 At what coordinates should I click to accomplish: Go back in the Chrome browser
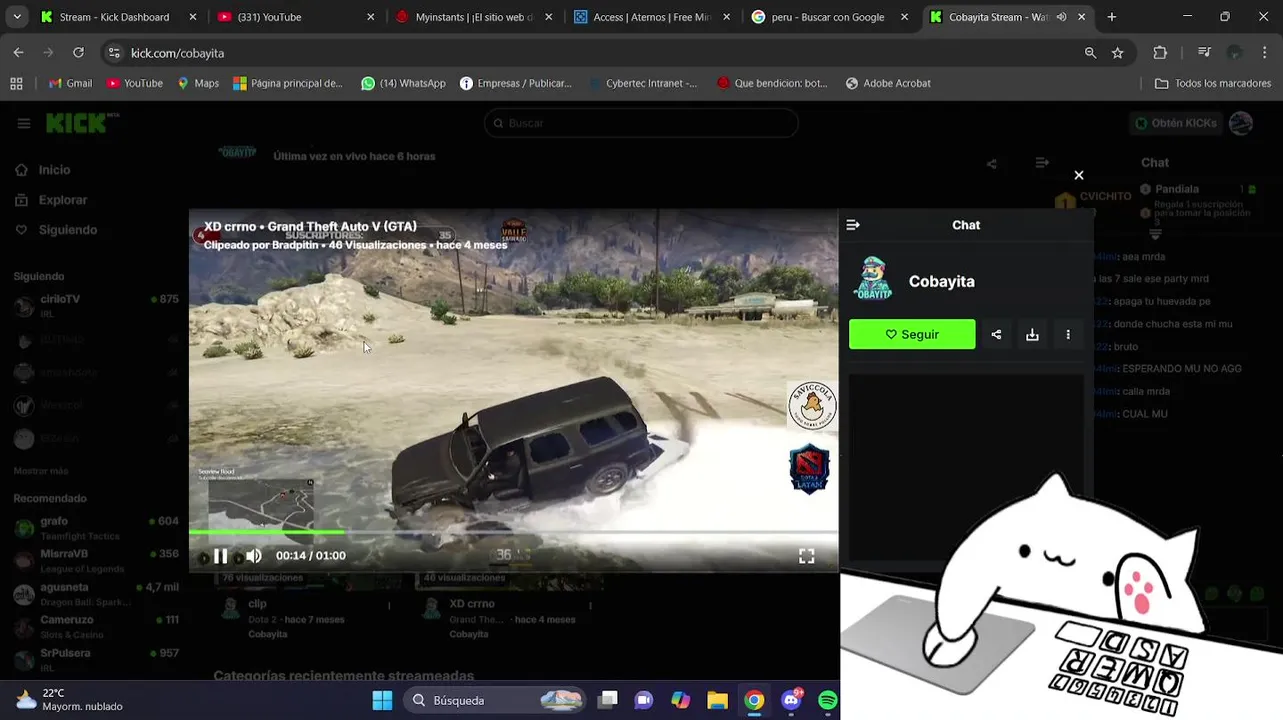point(18,53)
